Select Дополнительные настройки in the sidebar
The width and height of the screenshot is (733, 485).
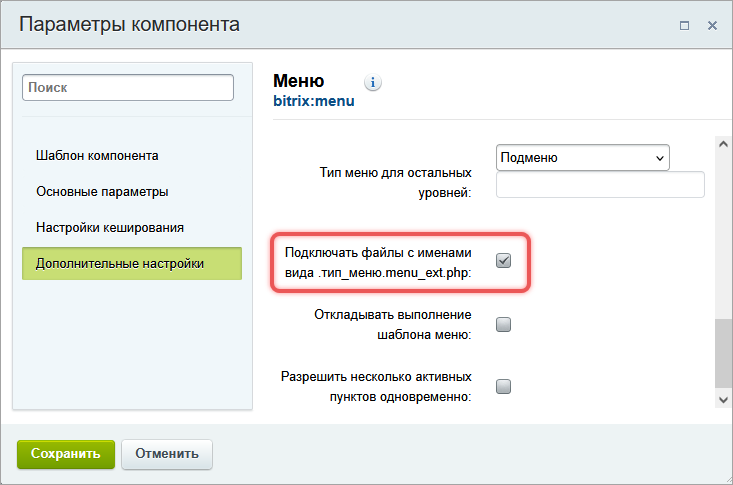click(120, 264)
